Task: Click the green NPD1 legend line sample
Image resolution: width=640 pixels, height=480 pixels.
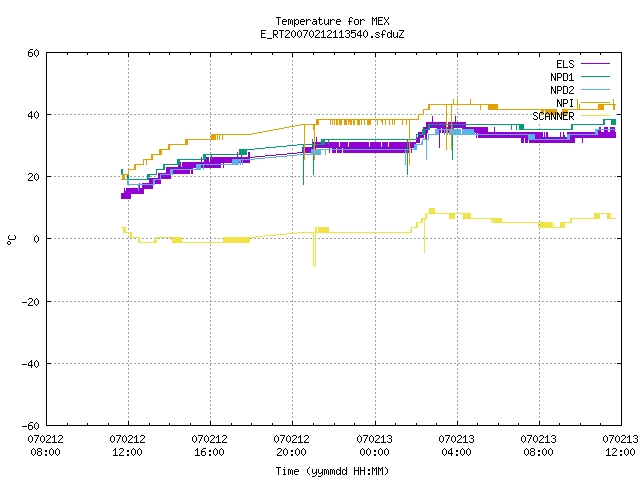Action: tap(595, 77)
